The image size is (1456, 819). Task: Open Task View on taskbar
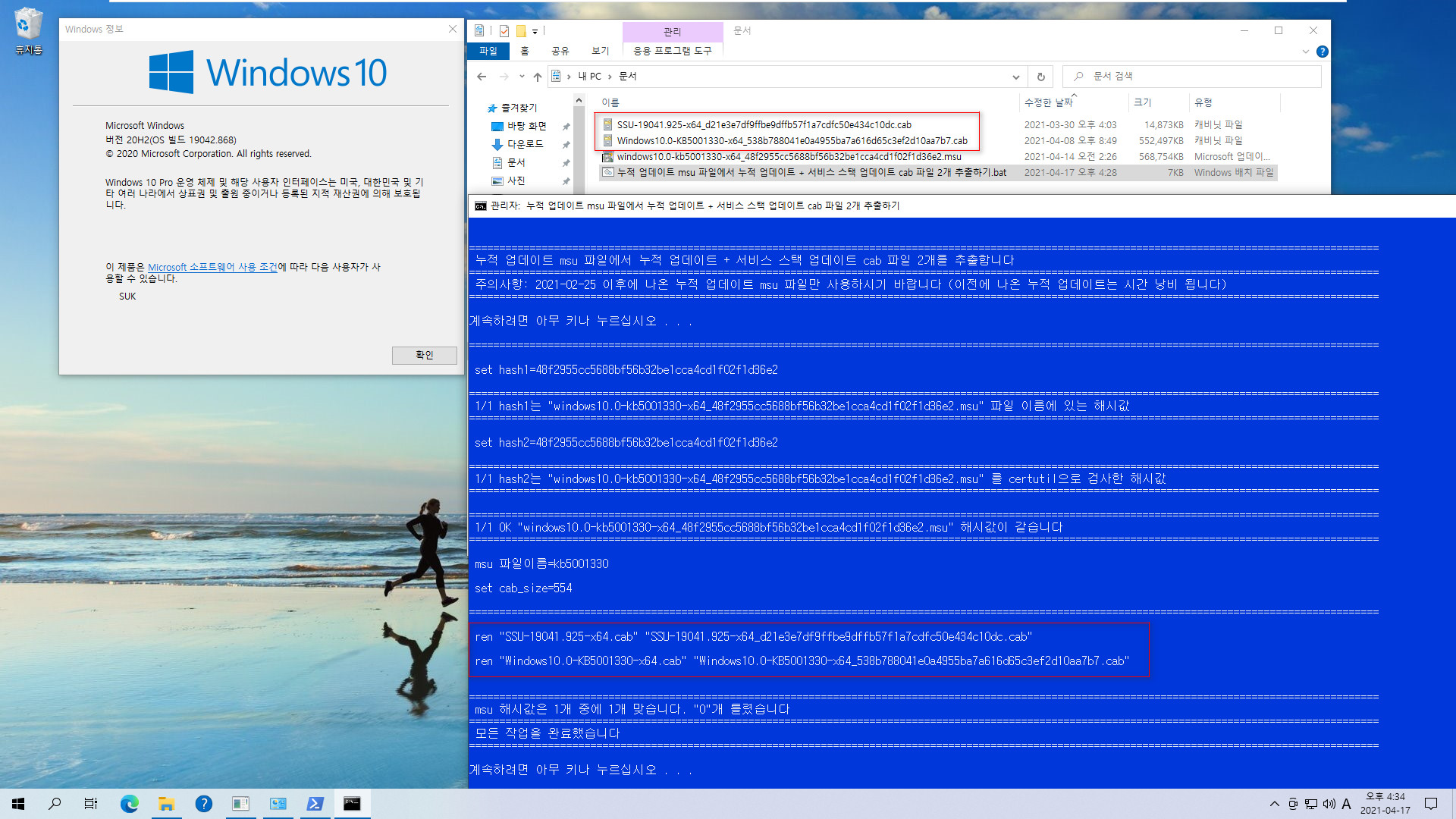click(91, 804)
